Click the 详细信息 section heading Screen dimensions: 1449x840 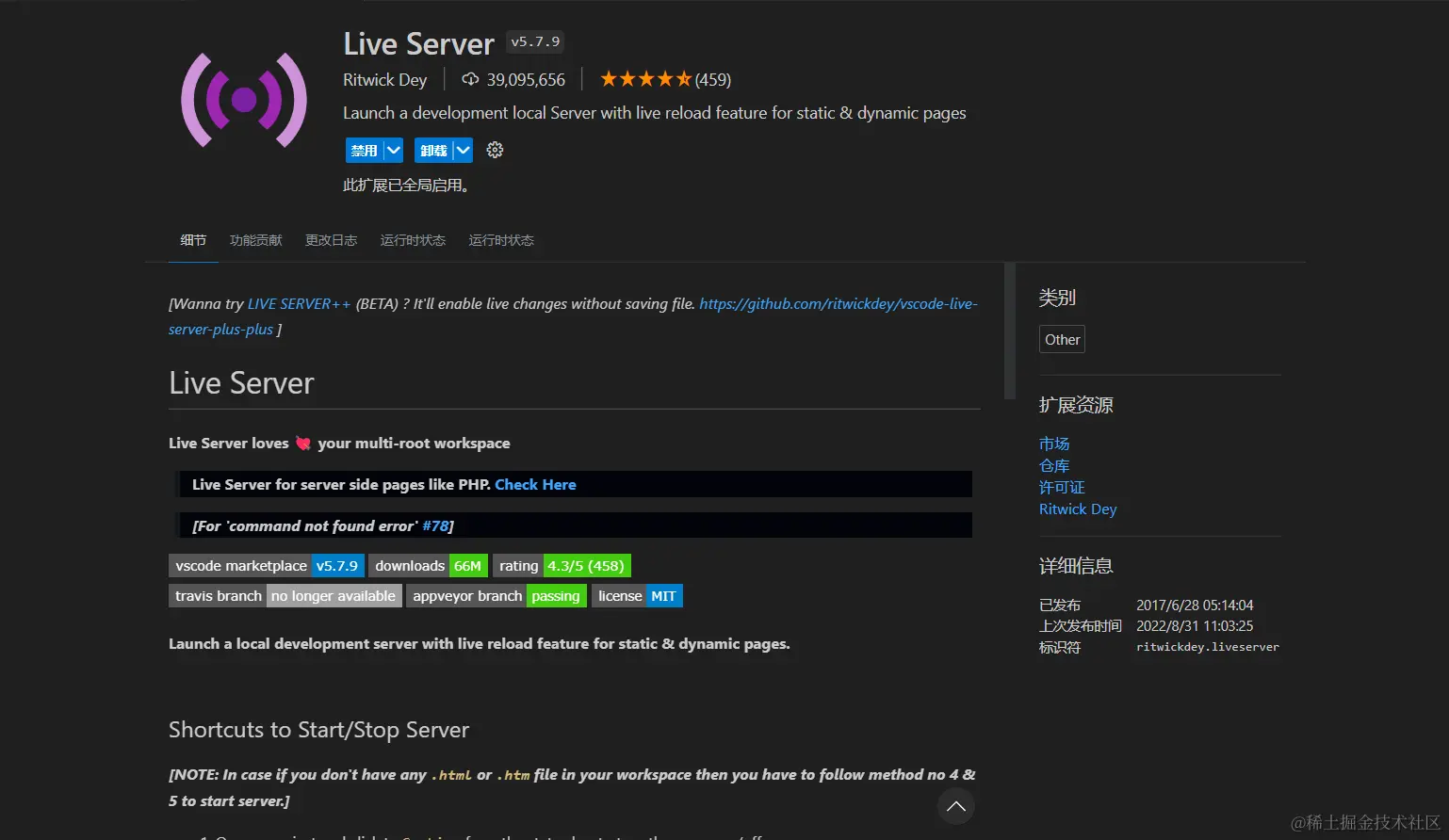click(x=1076, y=566)
